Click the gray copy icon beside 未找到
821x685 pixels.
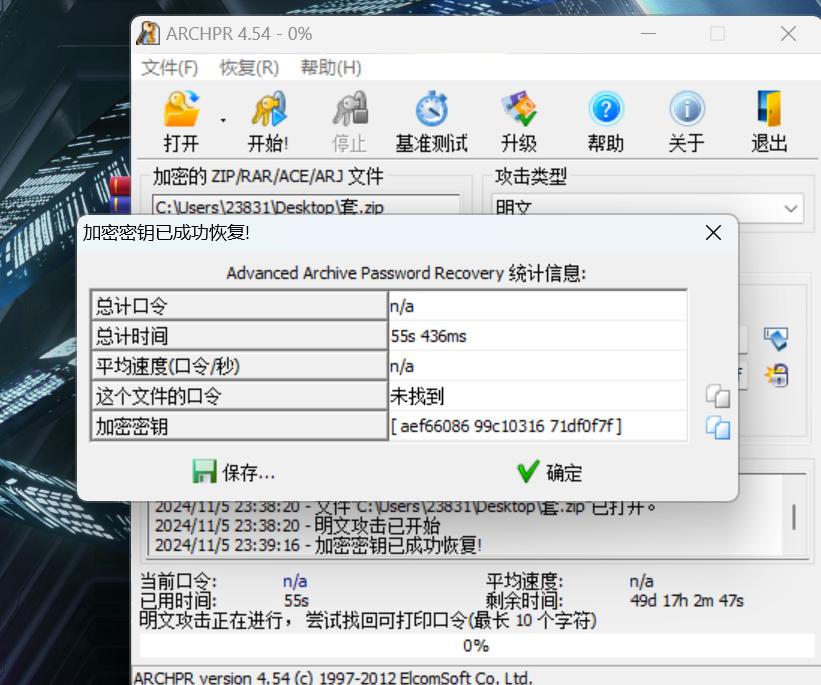[x=718, y=396]
